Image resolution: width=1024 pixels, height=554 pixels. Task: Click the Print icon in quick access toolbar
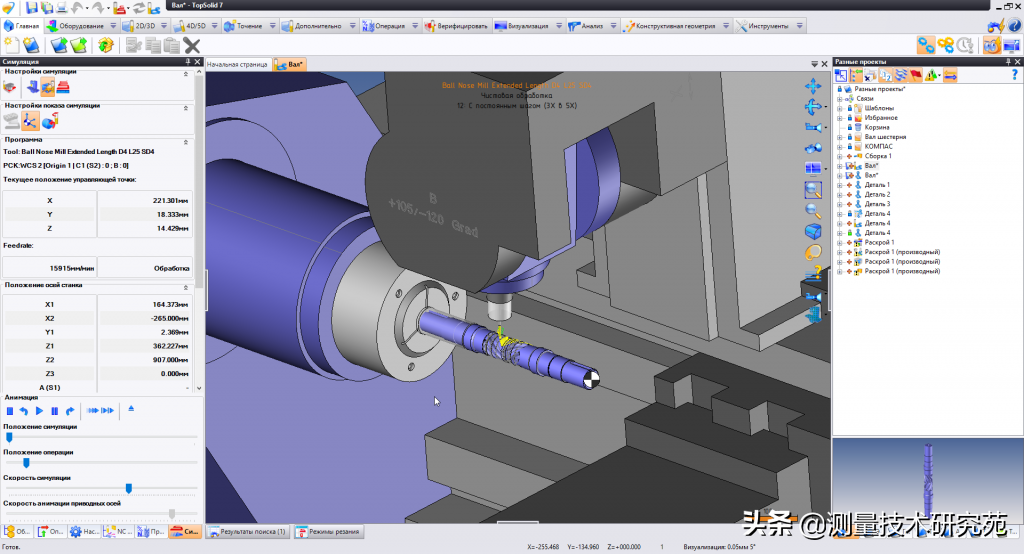62,8
